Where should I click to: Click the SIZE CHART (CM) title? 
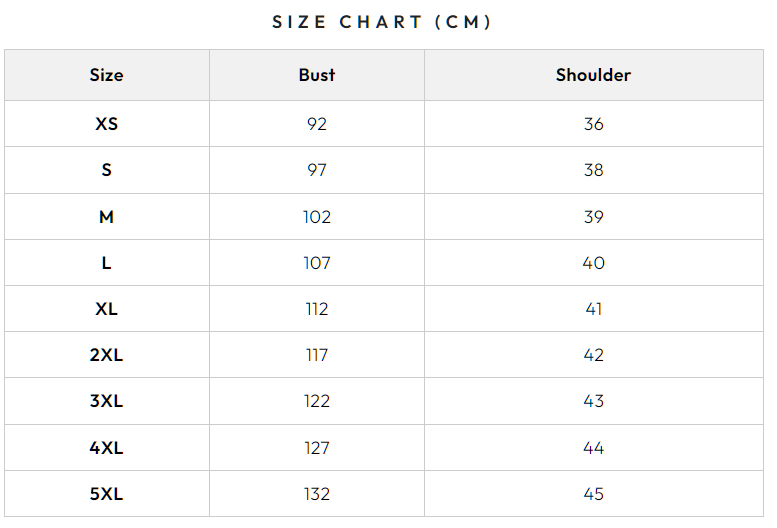(x=382, y=22)
